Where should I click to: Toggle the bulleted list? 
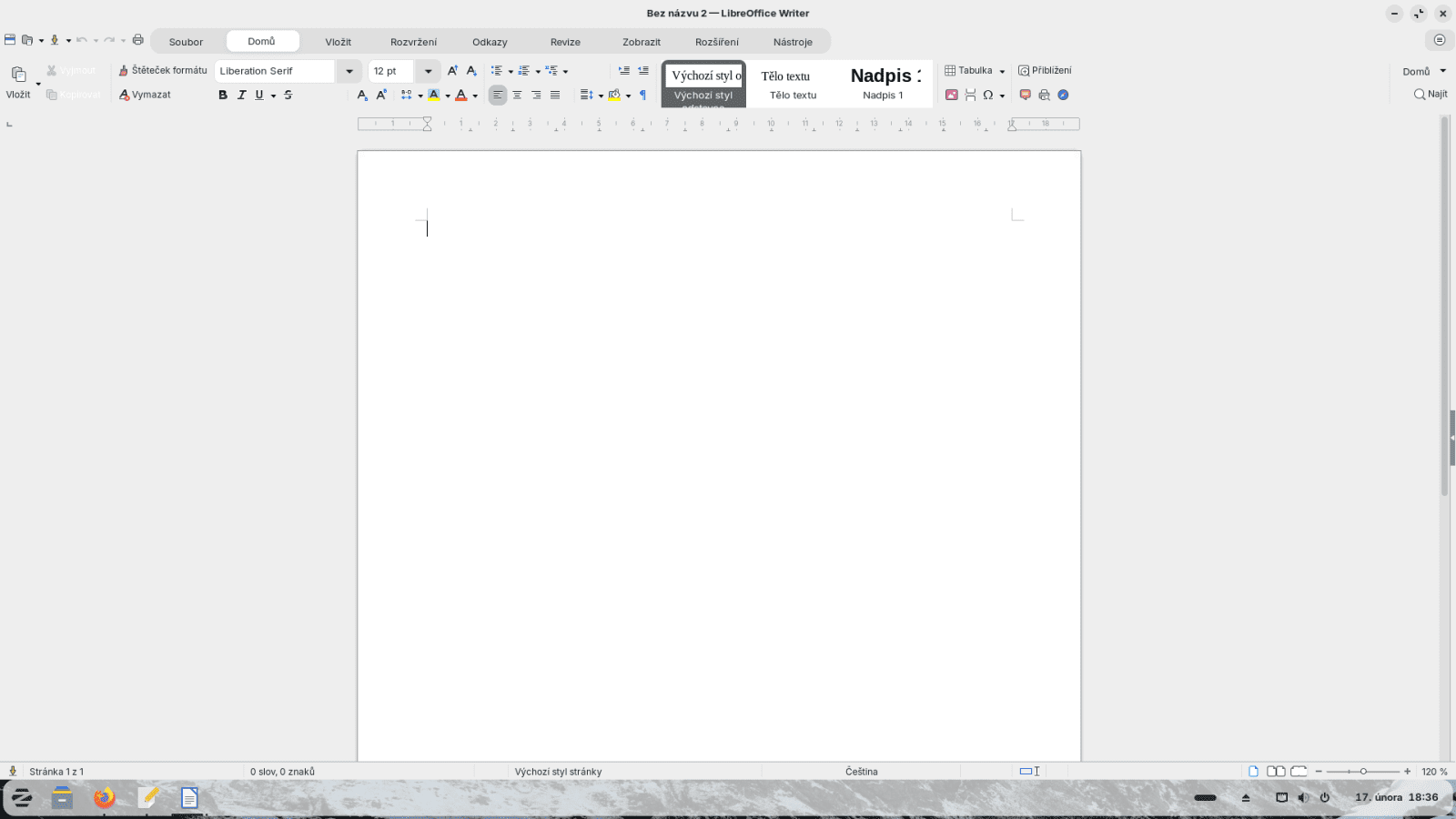(x=497, y=71)
